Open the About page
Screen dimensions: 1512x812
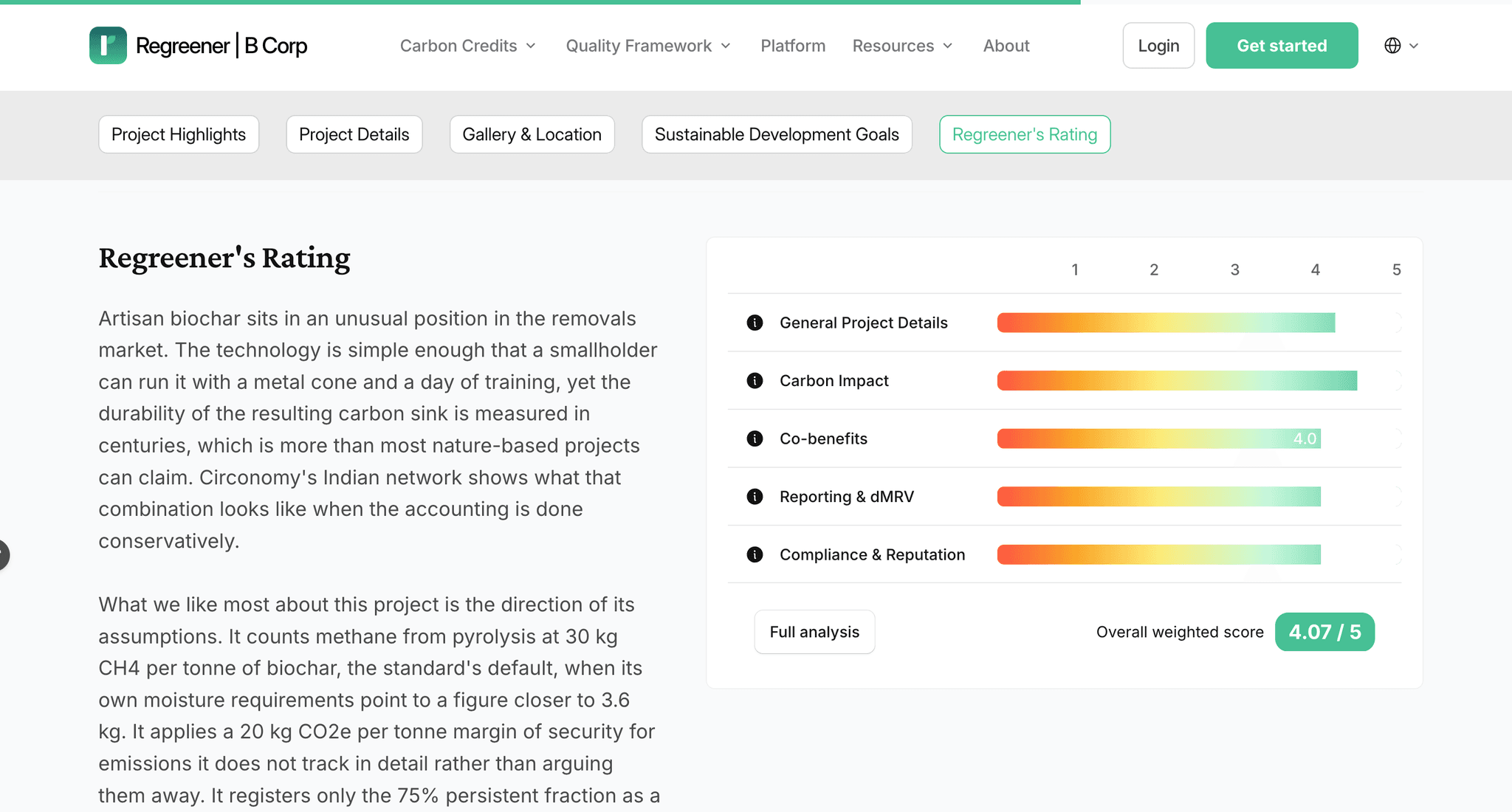click(x=1006, y=46)
